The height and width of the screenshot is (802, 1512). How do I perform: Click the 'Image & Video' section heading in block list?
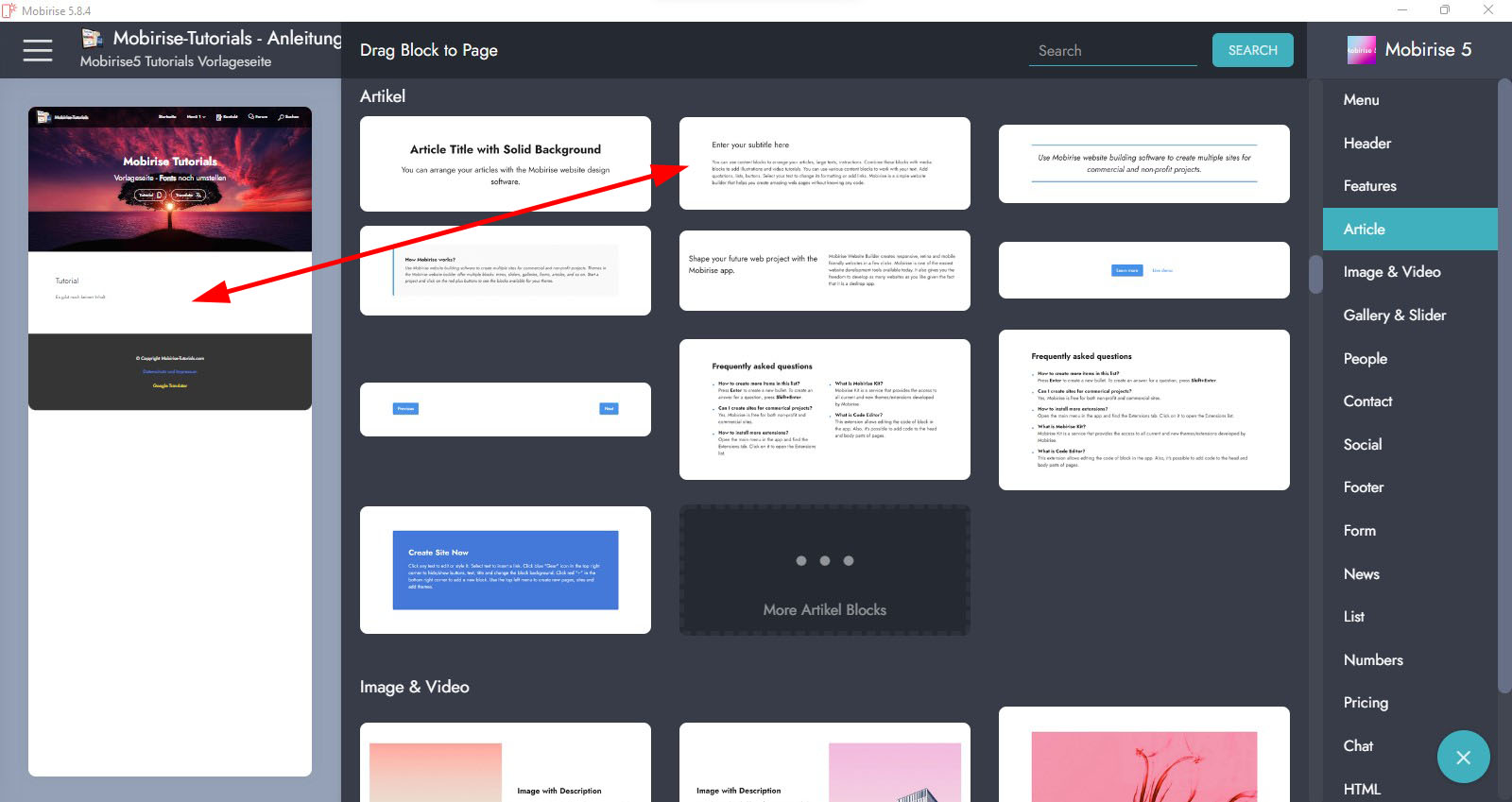click(415, 687)
